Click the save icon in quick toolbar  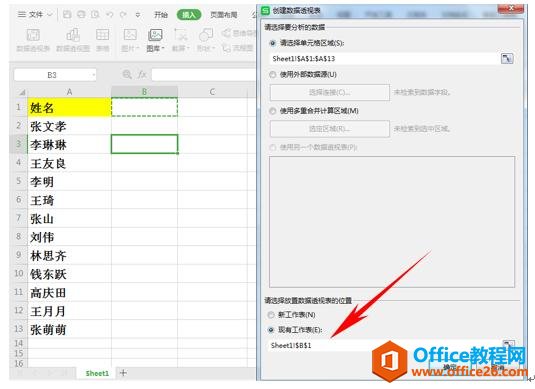tap(67, 14)
